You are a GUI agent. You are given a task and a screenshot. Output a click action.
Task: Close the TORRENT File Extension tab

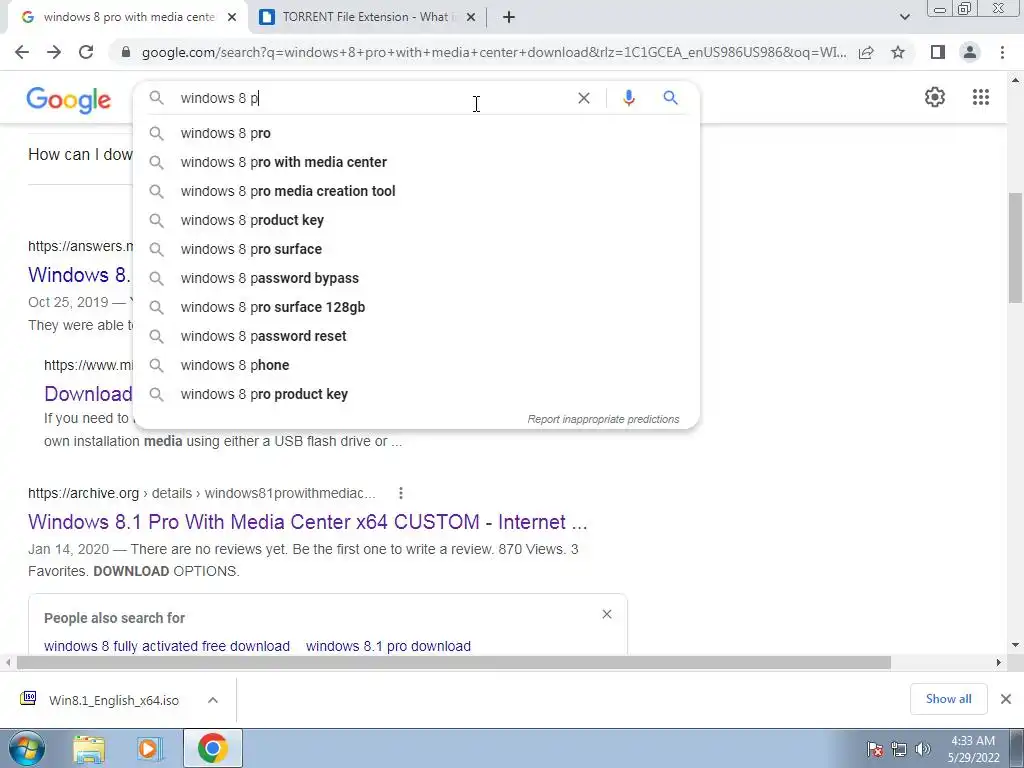pyautogui.click(x=470, y=18)
